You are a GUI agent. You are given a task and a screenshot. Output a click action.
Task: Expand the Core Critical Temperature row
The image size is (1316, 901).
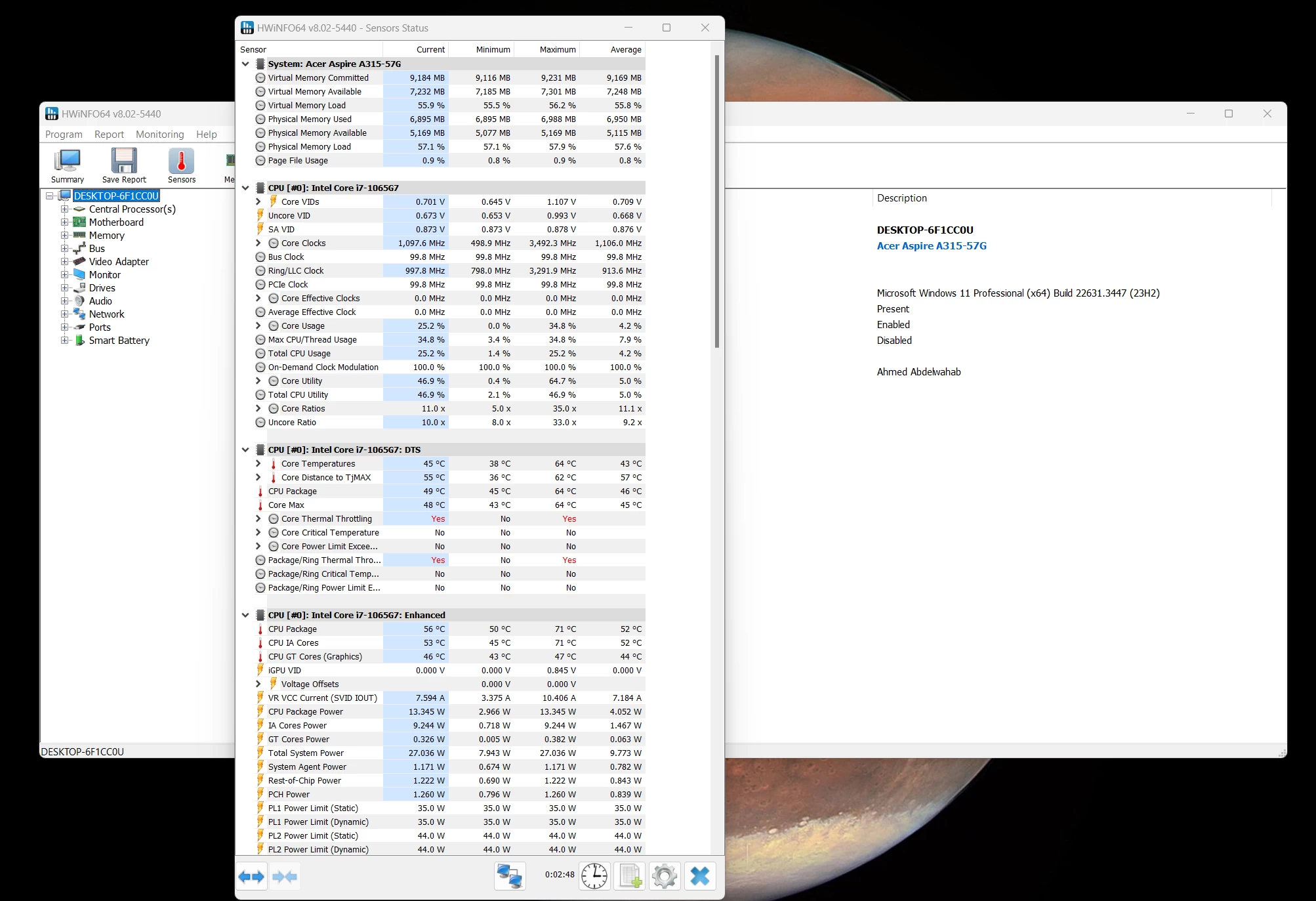pos(258,533)
